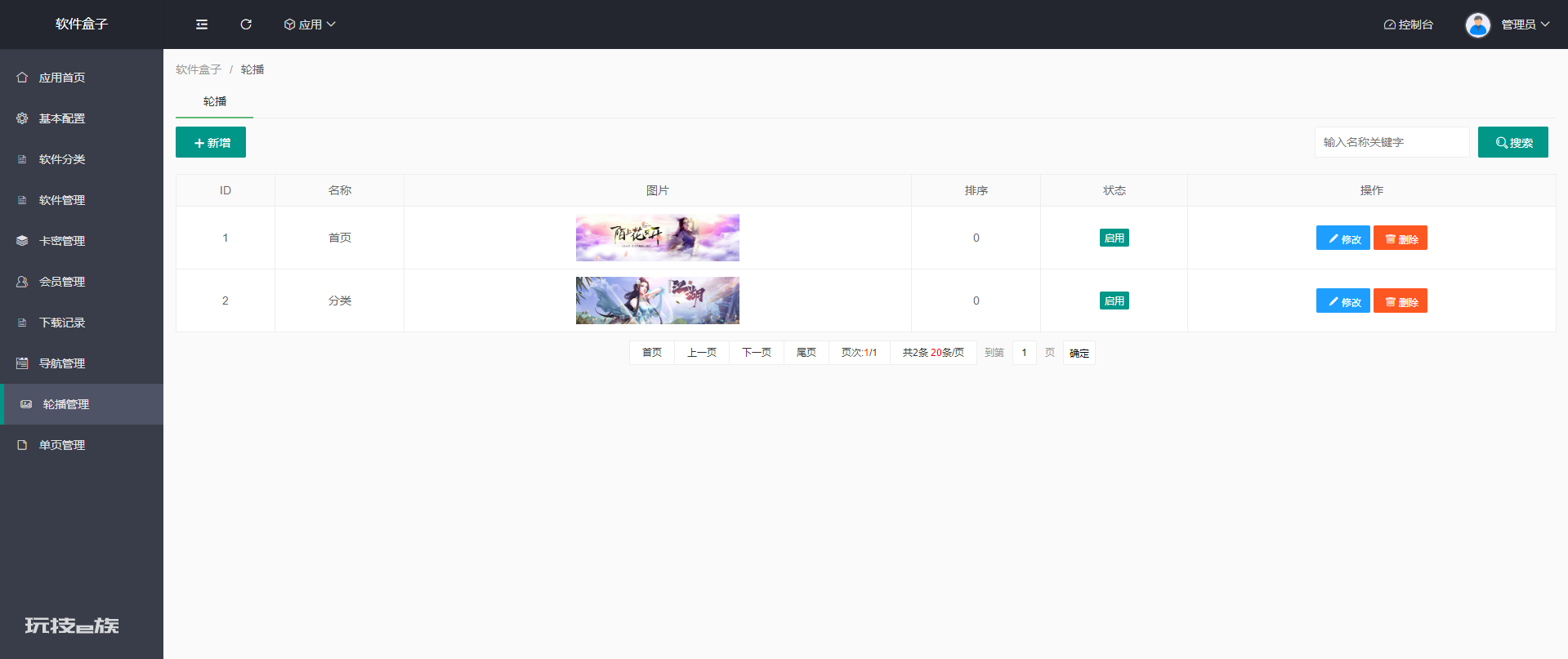
Task: Click the administrator avatar image
Action: point(1477,24)
